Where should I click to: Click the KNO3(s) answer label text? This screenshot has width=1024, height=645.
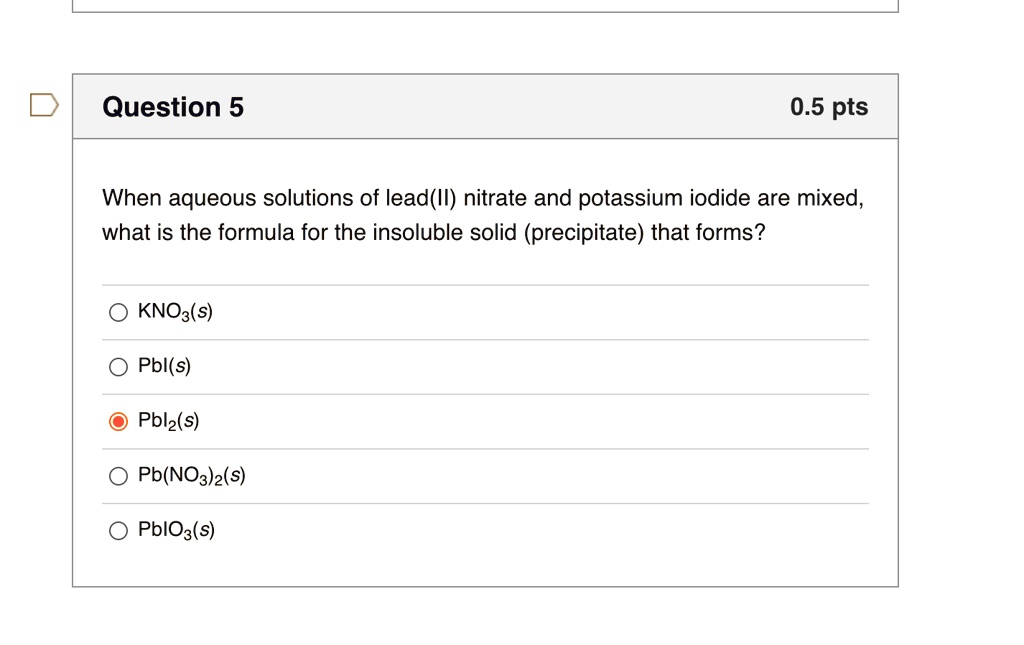[x=174, y=311]
